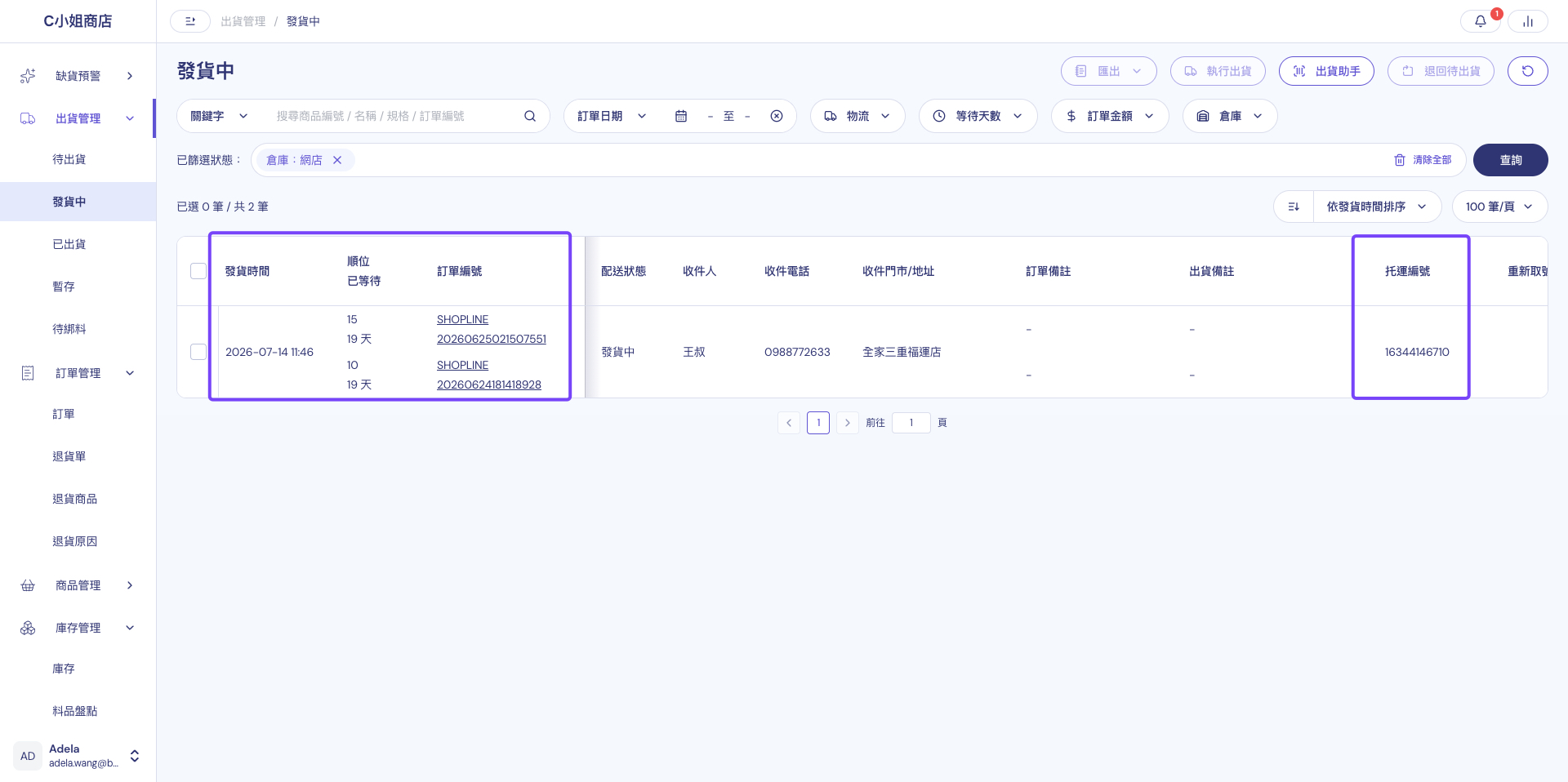Click the 出貨管理 truck icon in sidebar

(28, 118)
